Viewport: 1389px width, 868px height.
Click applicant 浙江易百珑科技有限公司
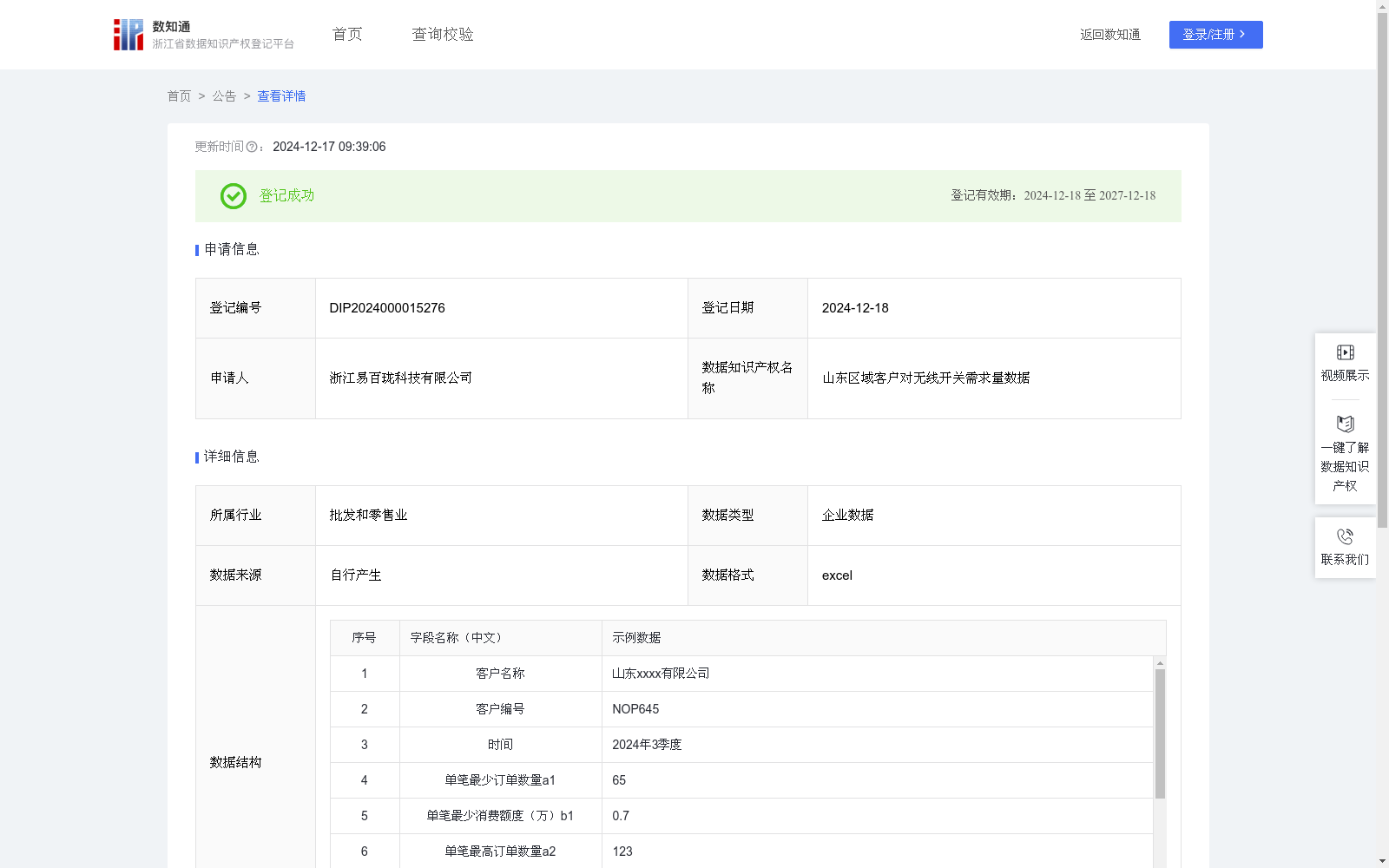pos(401,378)
